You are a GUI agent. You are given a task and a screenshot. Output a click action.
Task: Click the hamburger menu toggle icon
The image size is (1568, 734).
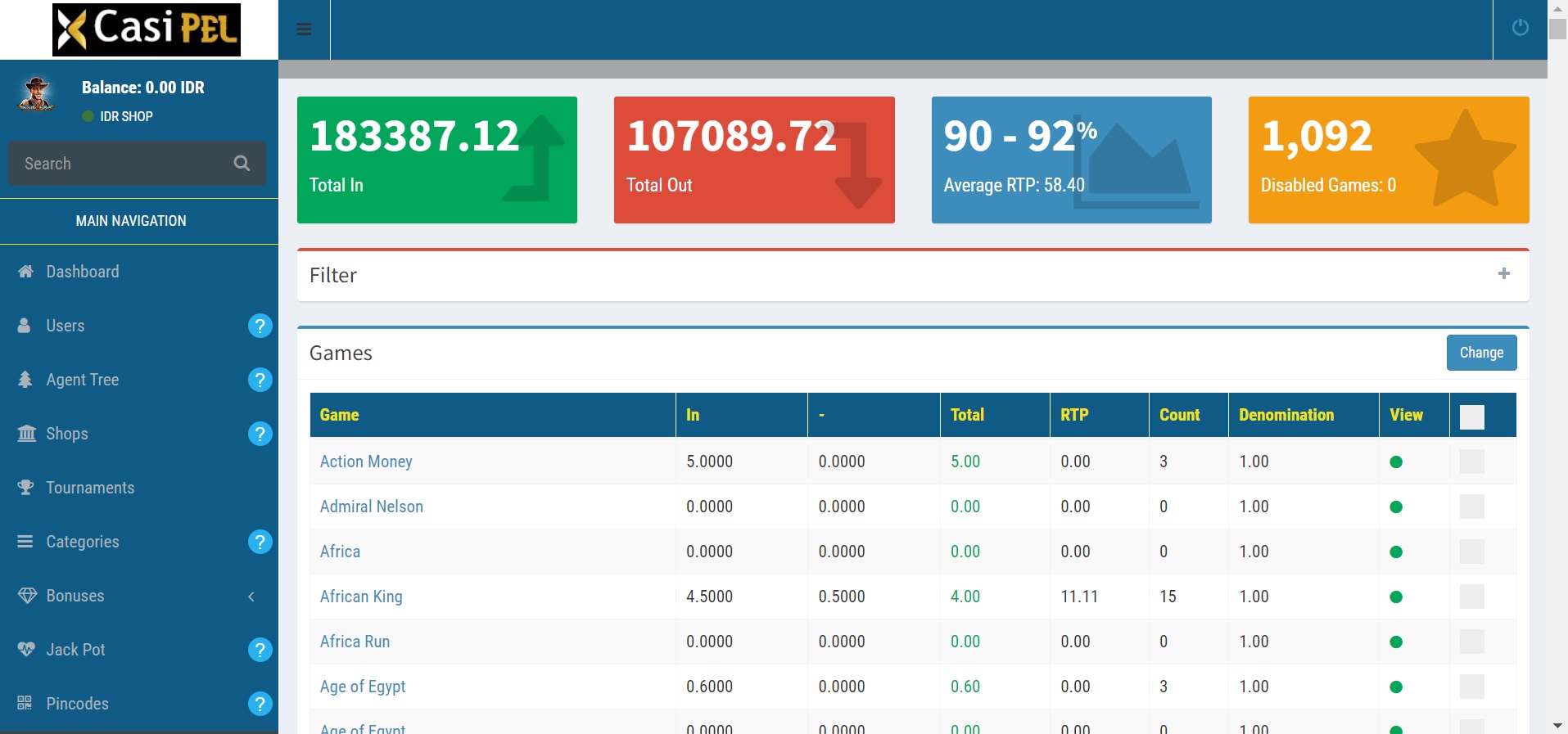pyautogui.click(x=304, y=29)
